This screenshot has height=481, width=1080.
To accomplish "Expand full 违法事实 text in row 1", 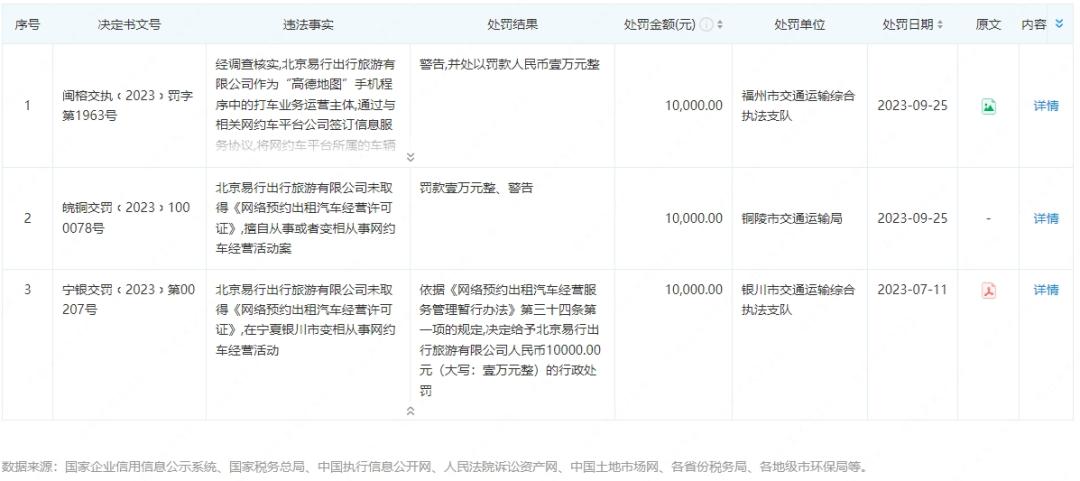I will pyautogui.click(x=411, y=157).
